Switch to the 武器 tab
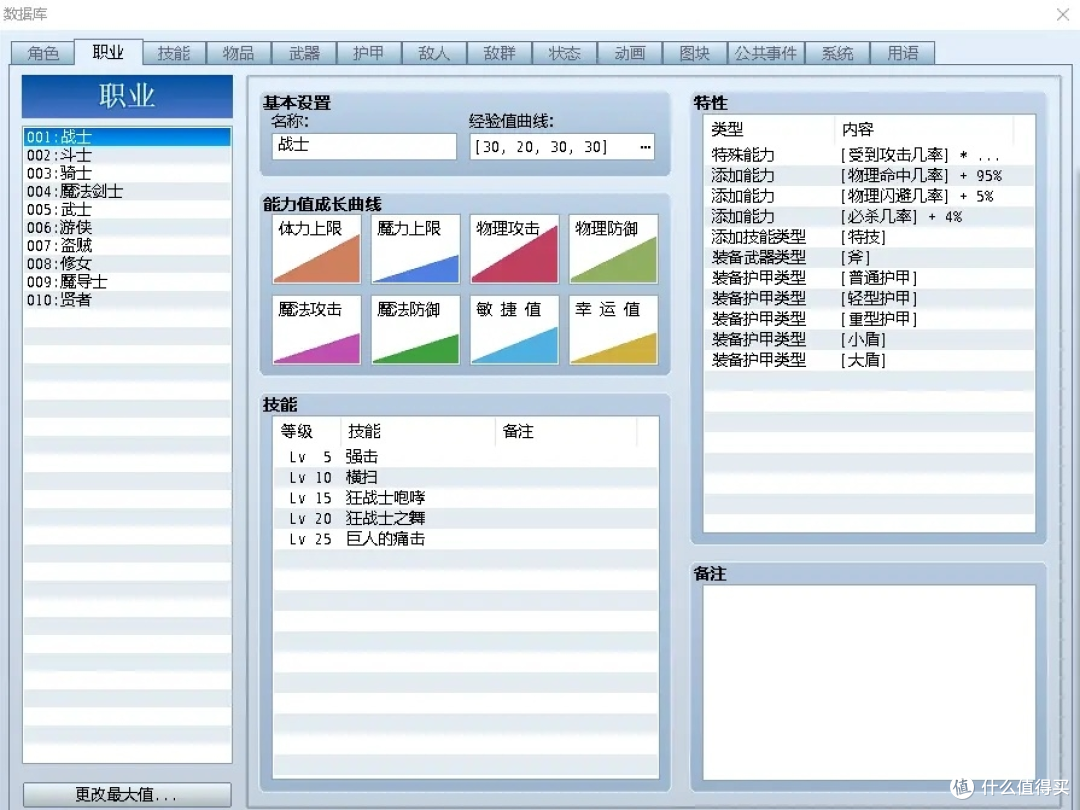1080x810 pixels. coord(304,53)
